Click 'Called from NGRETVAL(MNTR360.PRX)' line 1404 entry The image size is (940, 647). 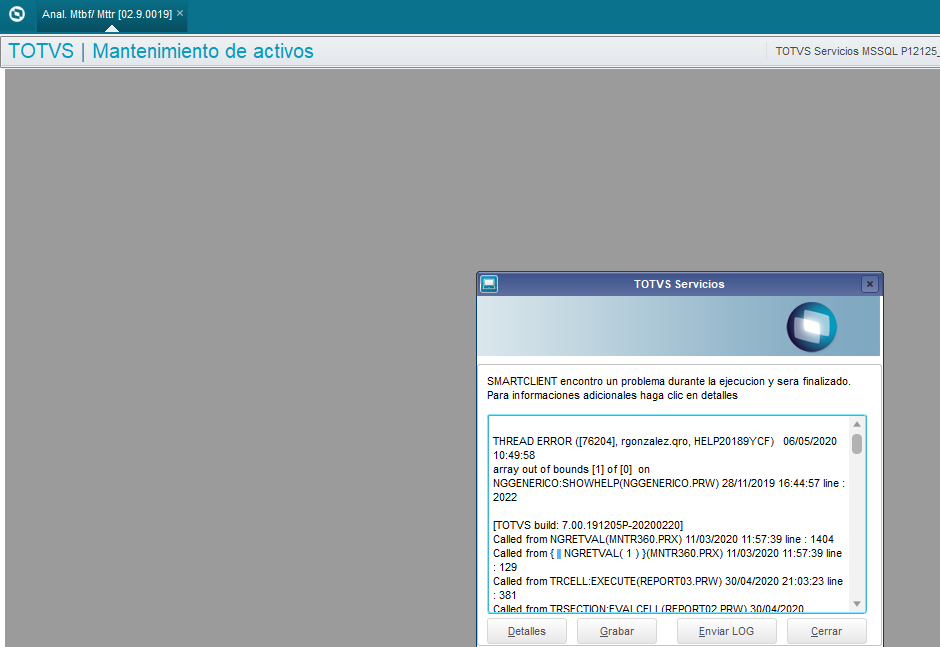point(663,539)
